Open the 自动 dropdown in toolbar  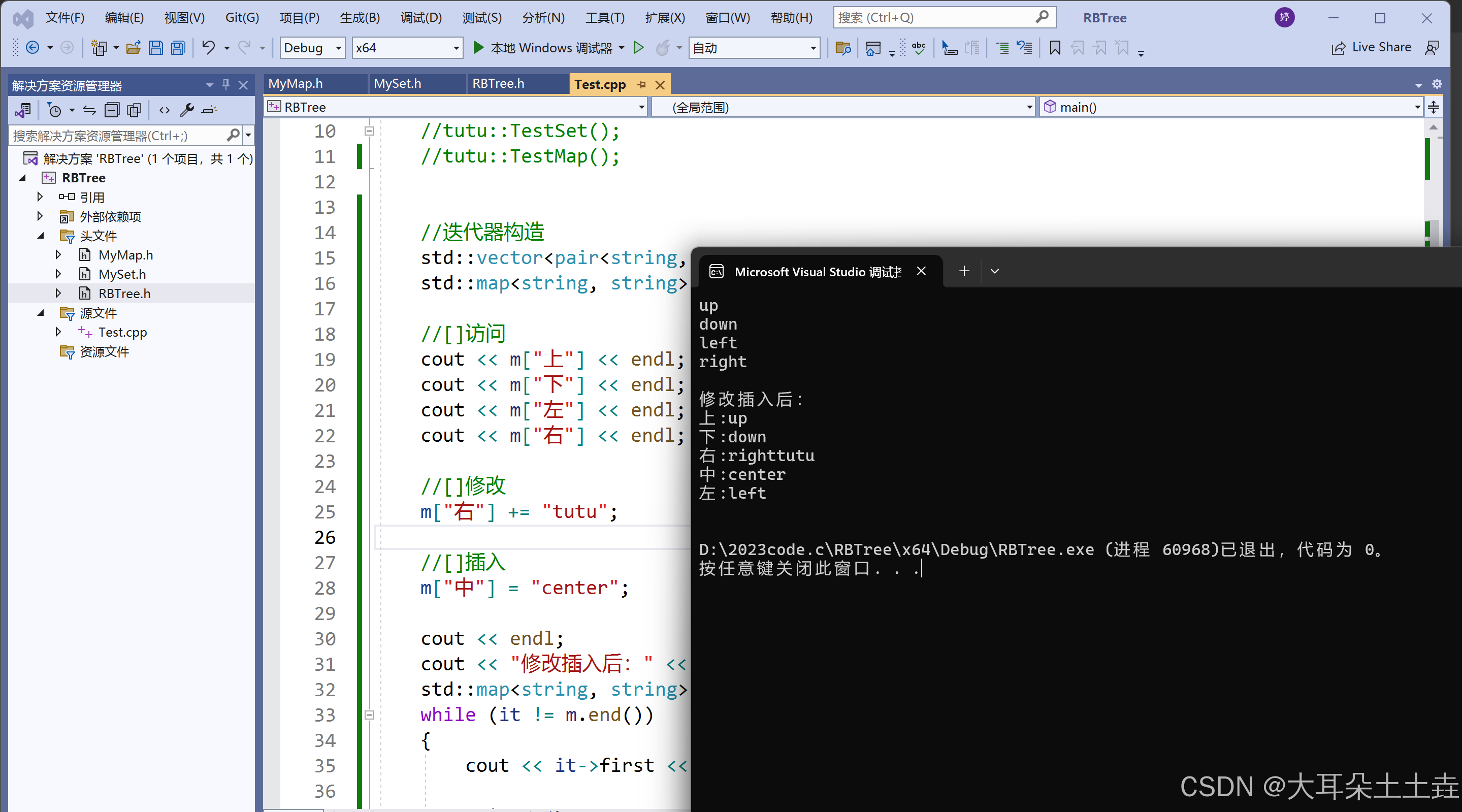(x=754, y=48)
